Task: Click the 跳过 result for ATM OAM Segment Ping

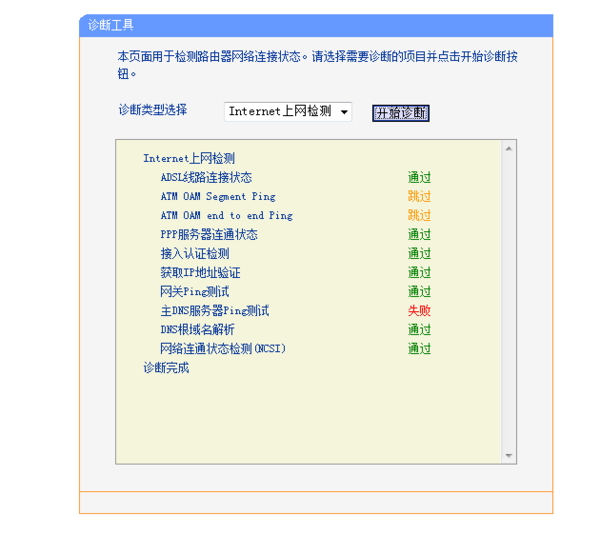Action: coord(419,196)
